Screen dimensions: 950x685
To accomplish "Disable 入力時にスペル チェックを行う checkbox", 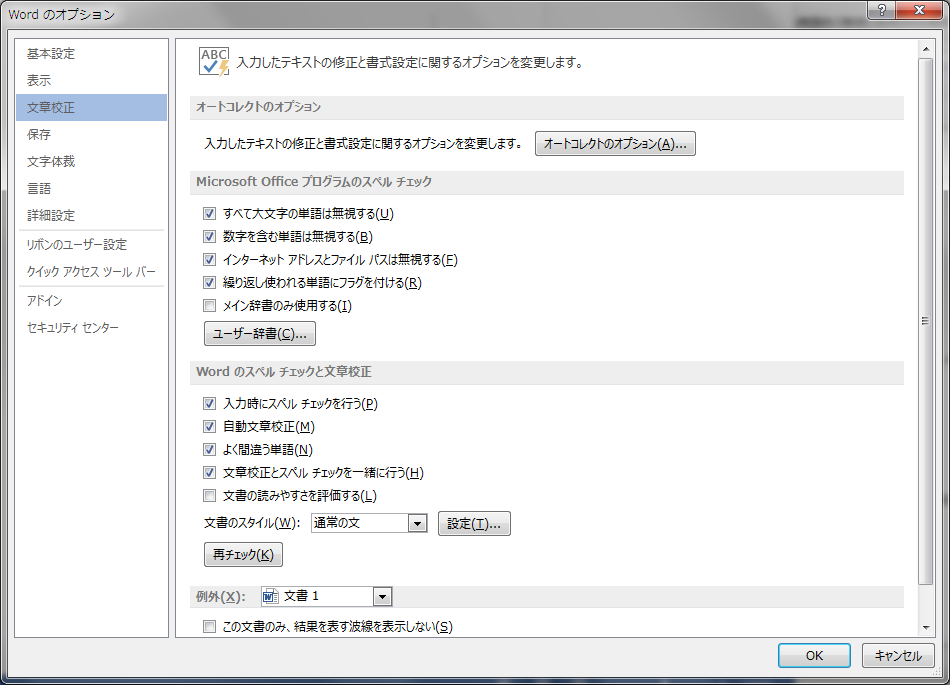I will (x=210, y=404).
